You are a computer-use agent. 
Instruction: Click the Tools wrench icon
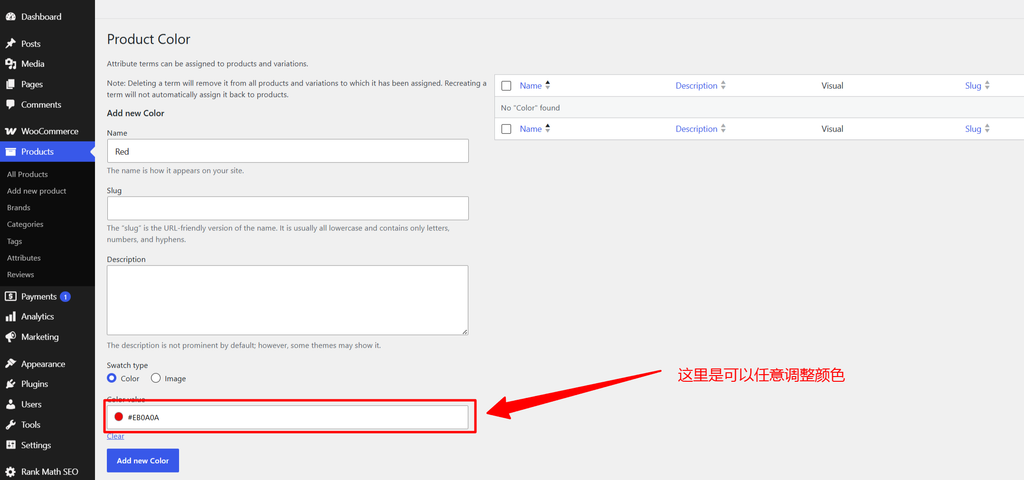10,424
